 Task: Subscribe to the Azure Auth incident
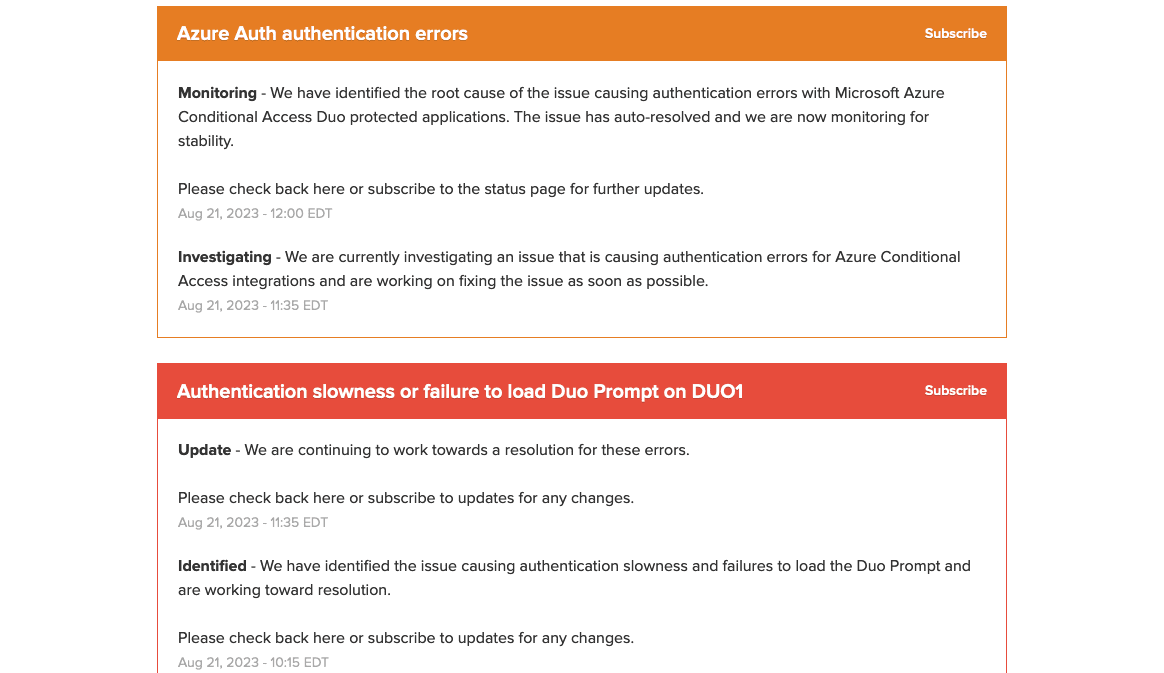pyautogui.click(x=955, y=34)
